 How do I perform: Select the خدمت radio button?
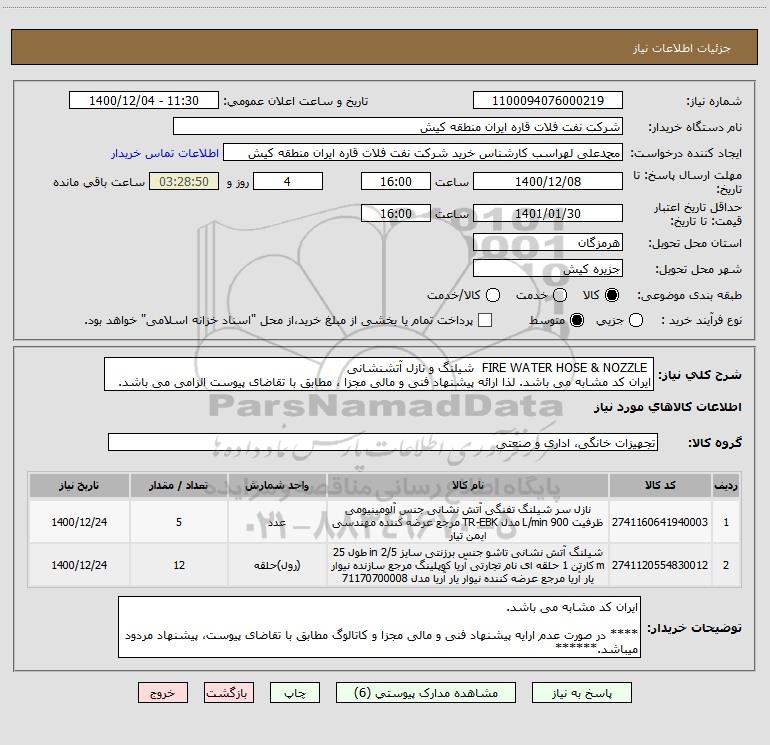(560, 295)
